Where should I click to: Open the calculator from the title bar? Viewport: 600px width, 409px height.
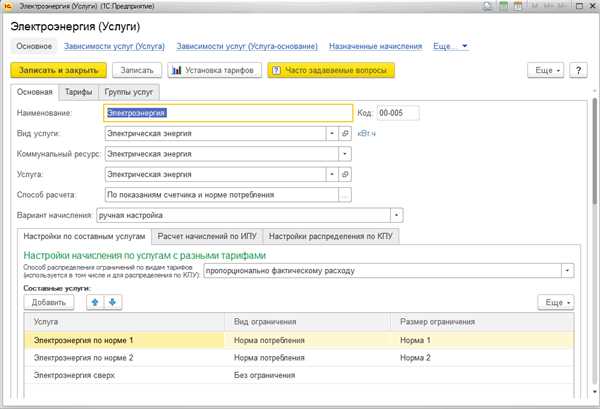[504, 6]
